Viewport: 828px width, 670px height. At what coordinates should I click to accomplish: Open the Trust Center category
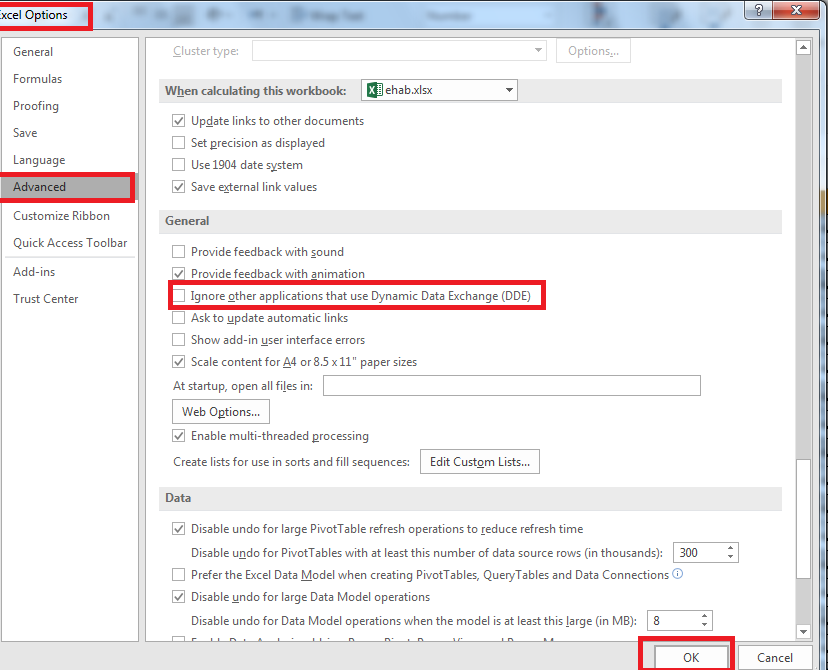click(x=45, y=298)
